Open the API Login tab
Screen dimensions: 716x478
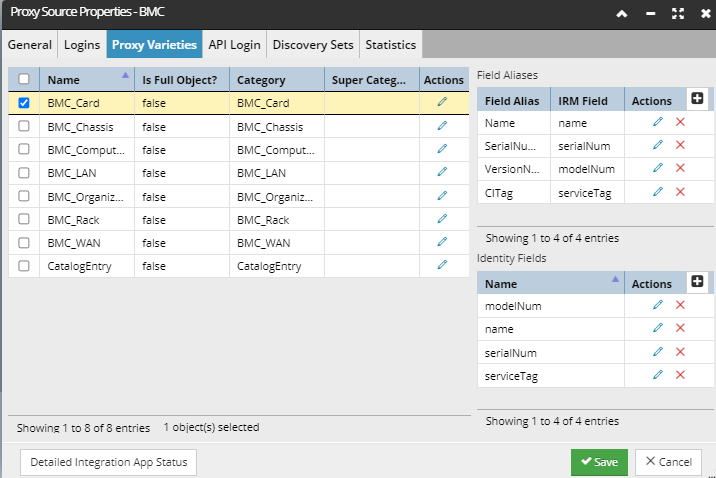coord(234,44)
